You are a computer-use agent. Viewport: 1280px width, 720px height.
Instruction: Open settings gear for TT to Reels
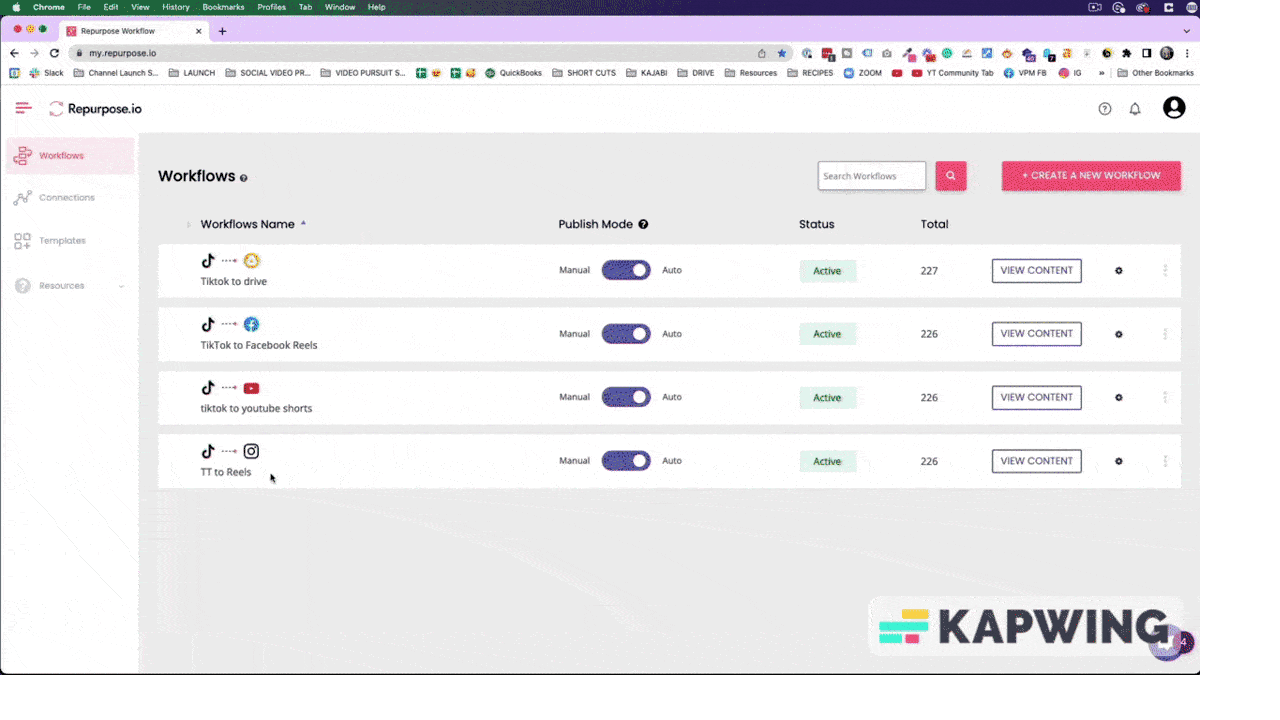coord(1119,461)
